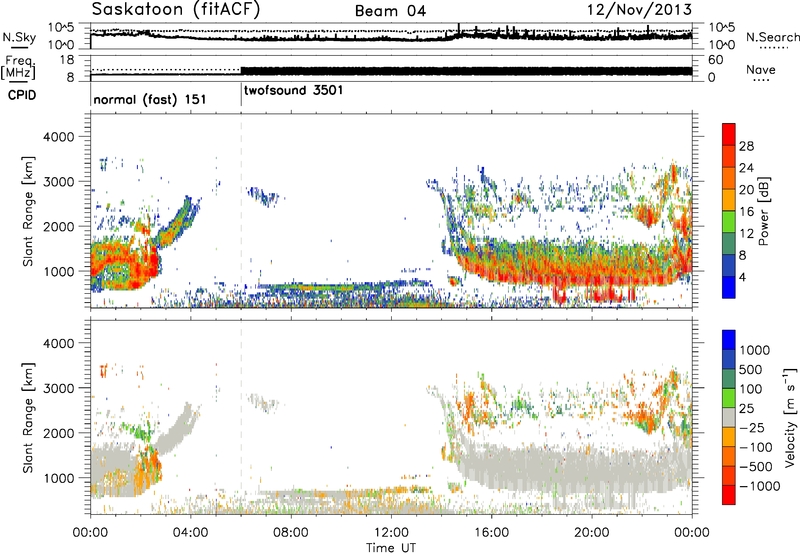This screenshot has height=554, width=800.
Task: Click the Freq. [MHz] axis label
Action: pos(19,67)
